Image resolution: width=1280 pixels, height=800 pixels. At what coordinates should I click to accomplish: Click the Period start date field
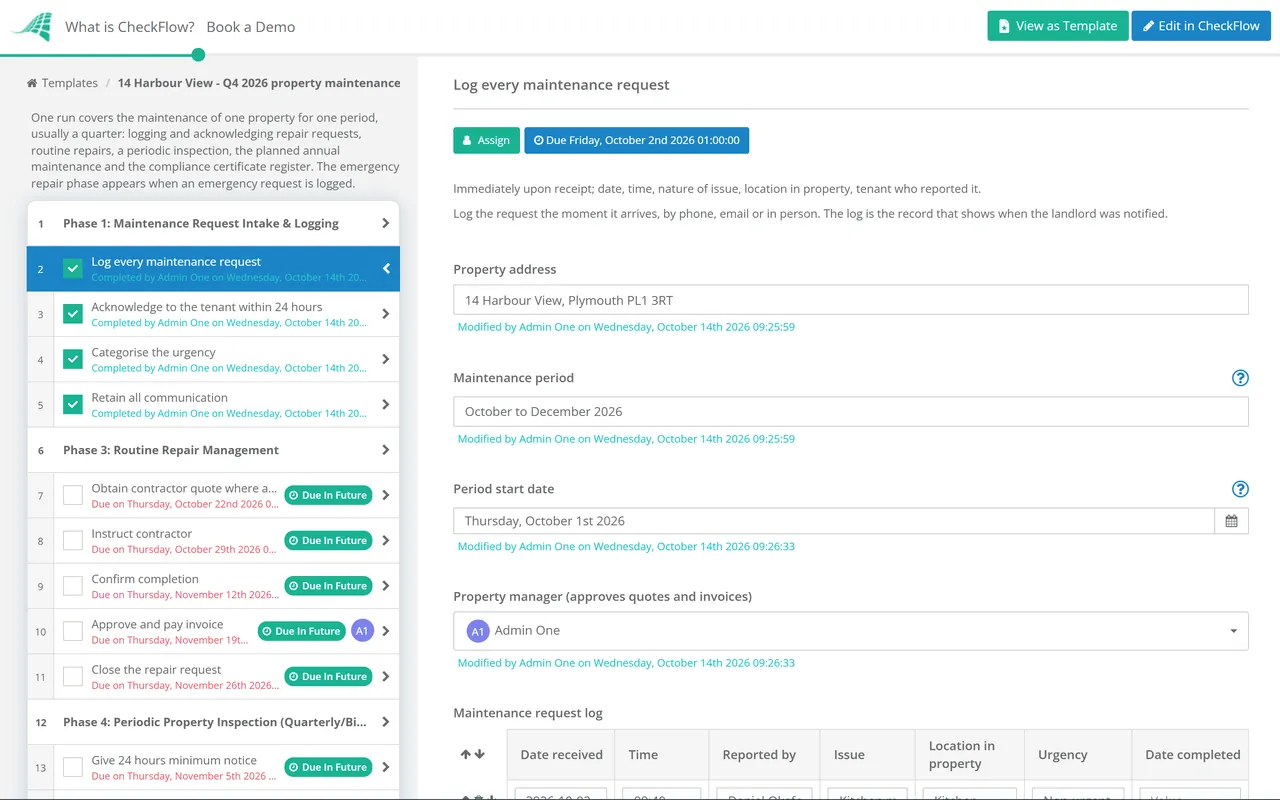834,521
